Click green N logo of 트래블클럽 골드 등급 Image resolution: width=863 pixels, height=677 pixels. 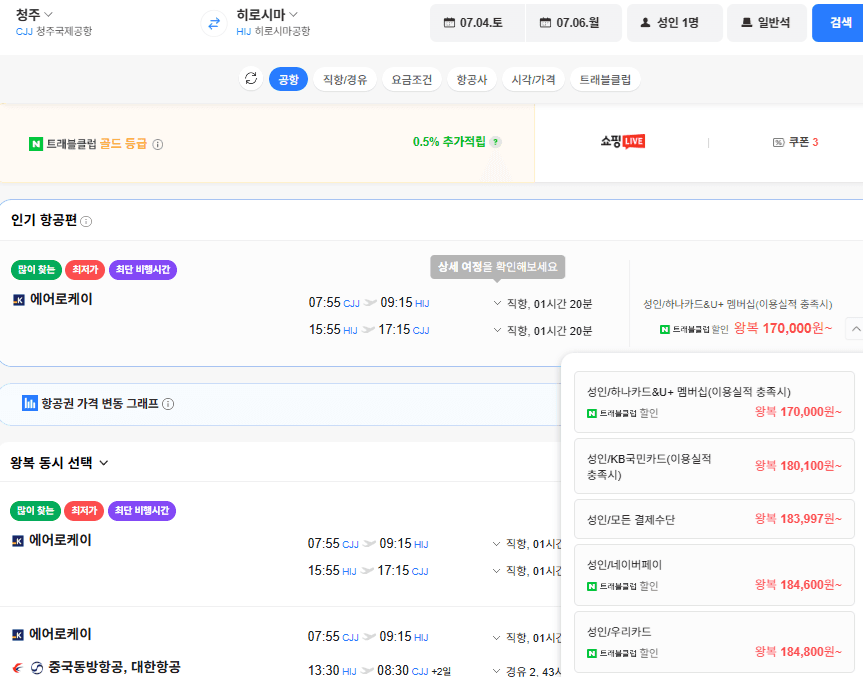click(36, 144)
